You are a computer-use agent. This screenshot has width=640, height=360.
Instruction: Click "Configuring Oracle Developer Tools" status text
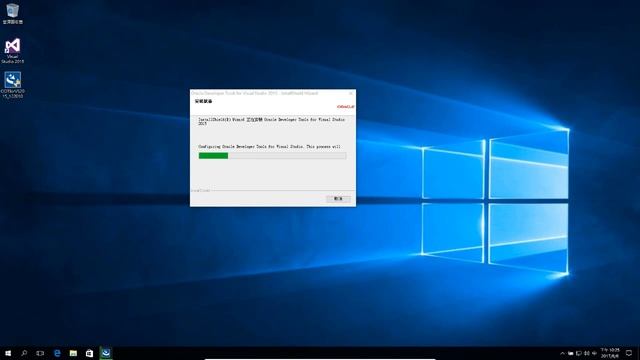click(x=269, y=147)
